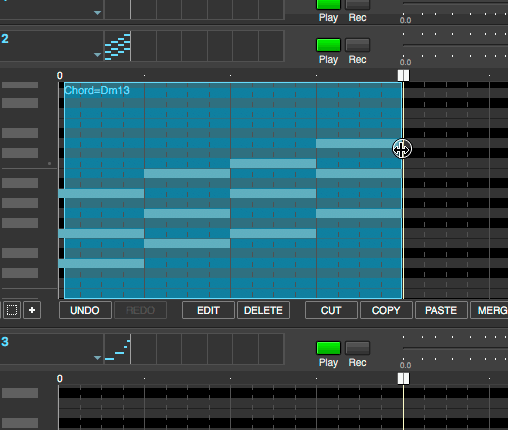Click the PASTE button
This screenshot has height=430, width=508.
point(441,310)
